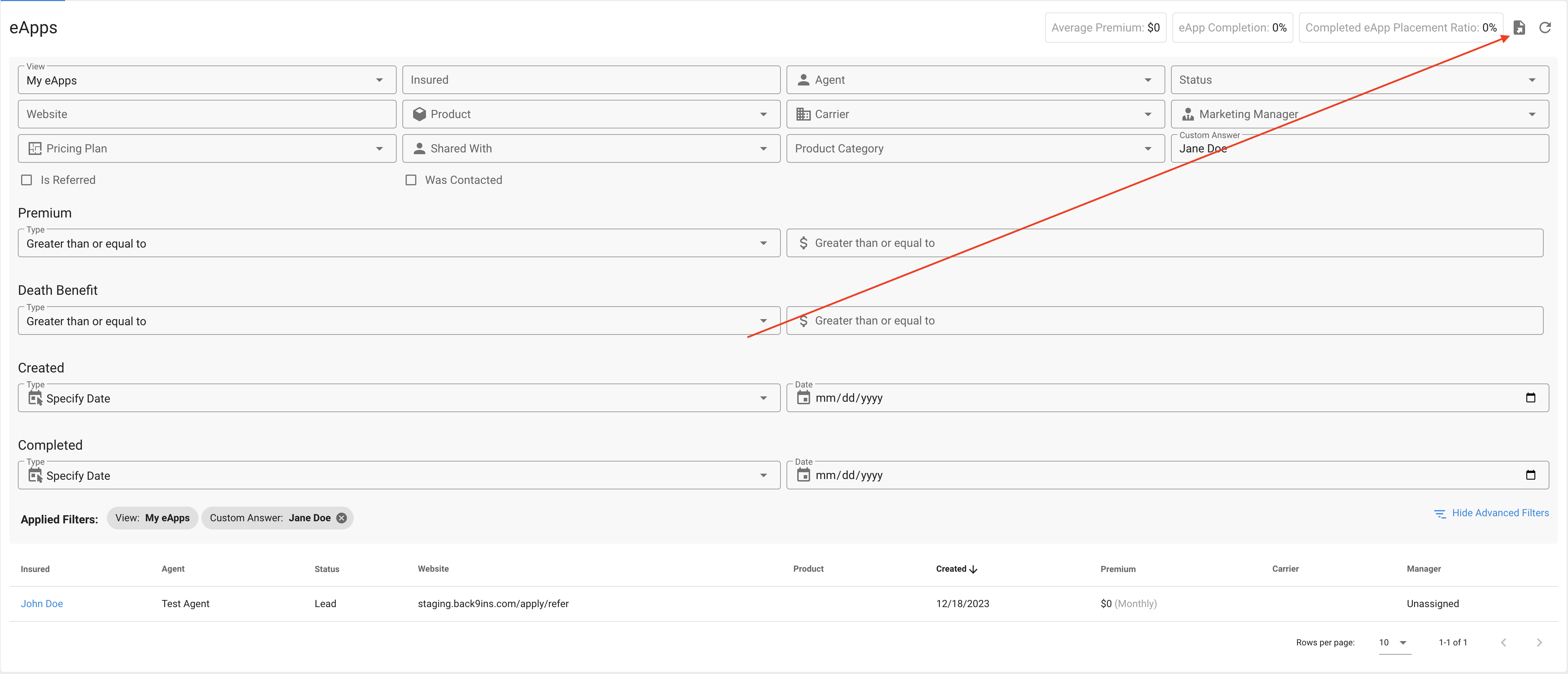Click the Premium column header

(1118, 569)
